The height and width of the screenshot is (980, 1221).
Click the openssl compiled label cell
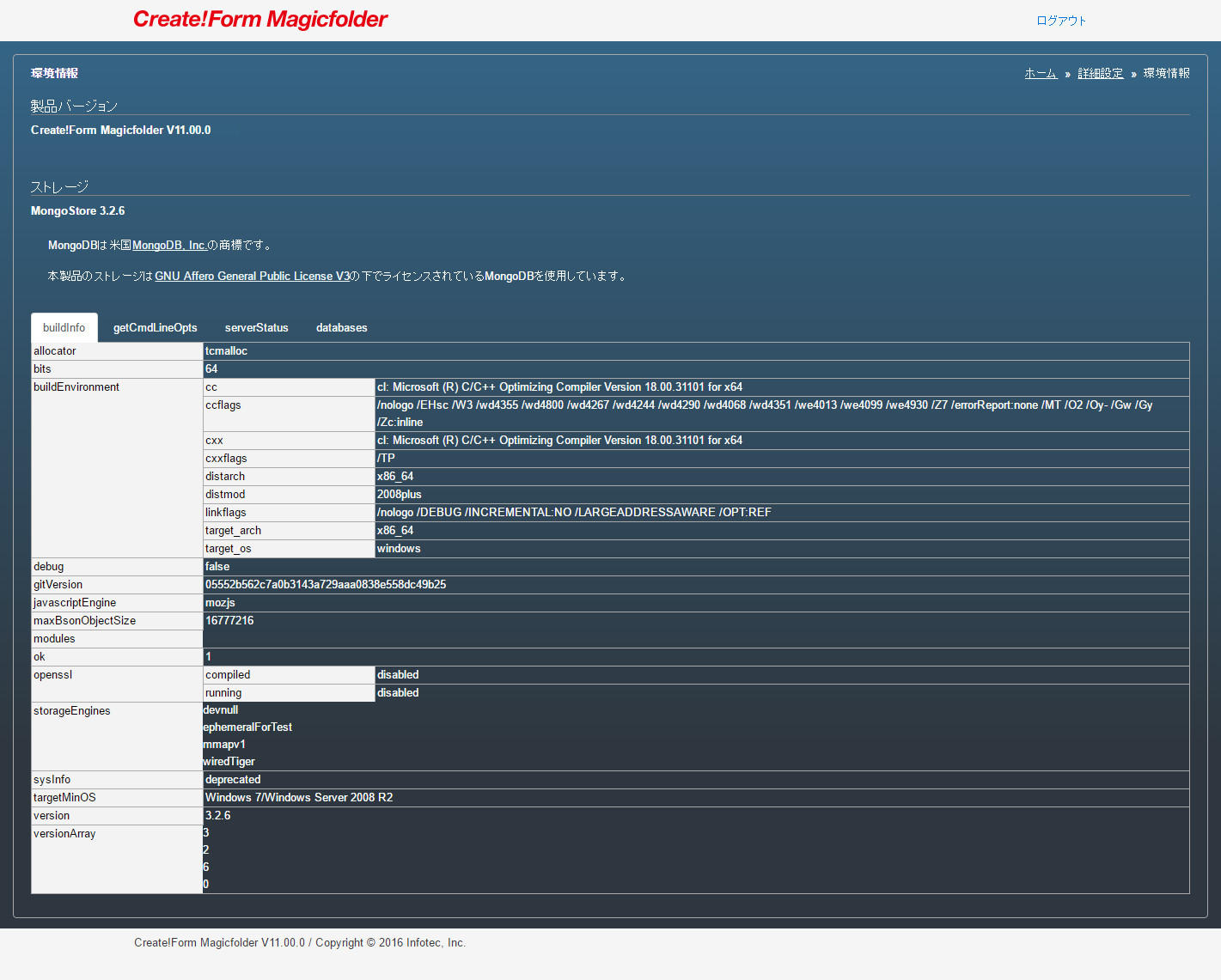(x=289, y=675)
